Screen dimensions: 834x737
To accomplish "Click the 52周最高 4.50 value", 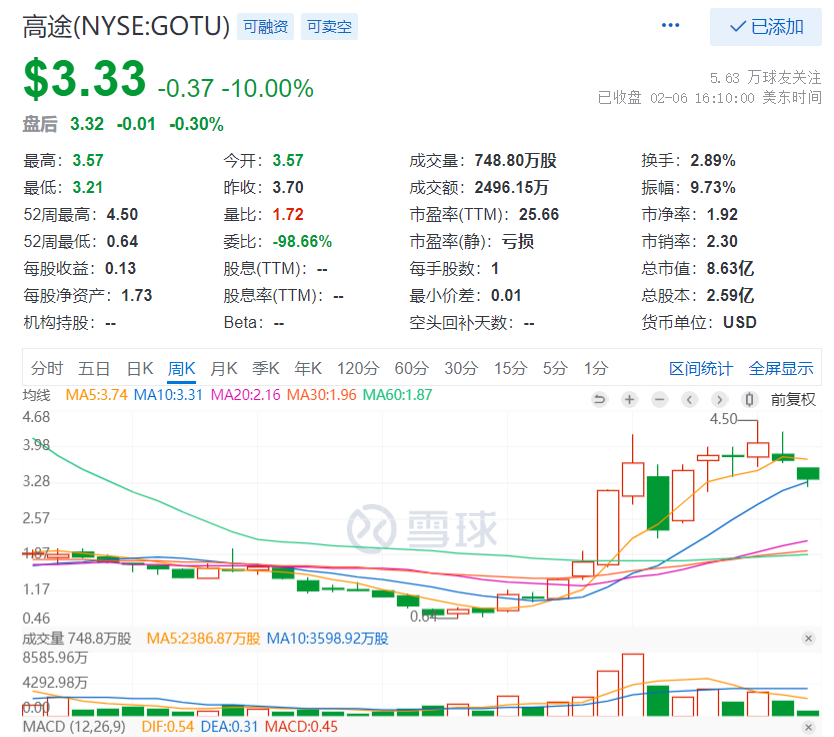I will 122,214.
